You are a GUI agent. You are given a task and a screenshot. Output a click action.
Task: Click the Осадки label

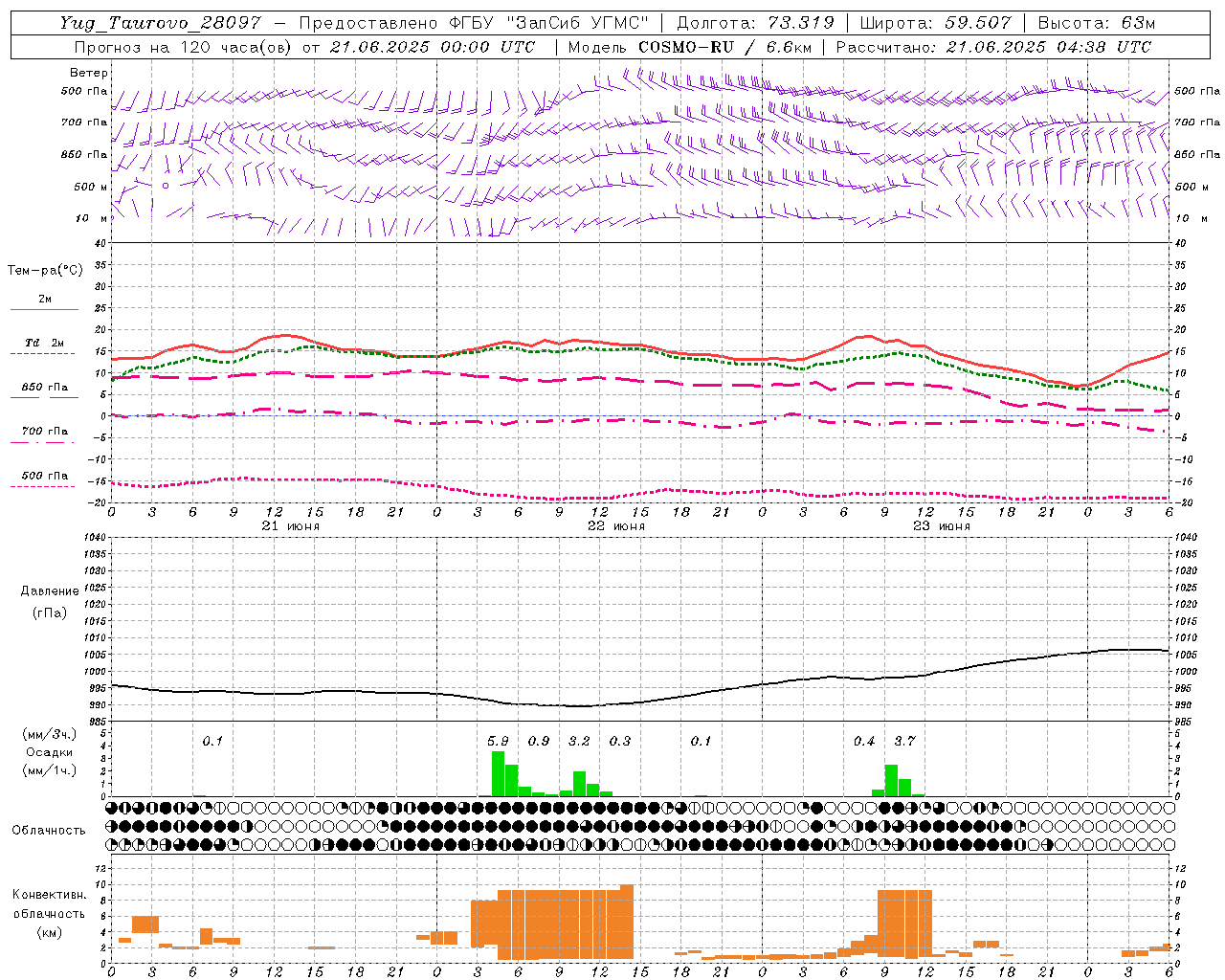click(50, 752)
